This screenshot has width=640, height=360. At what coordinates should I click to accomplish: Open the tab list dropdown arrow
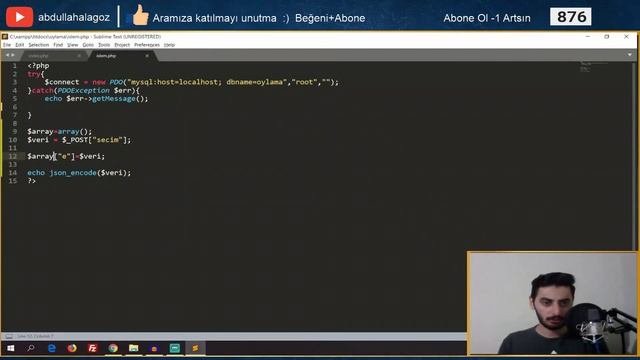click(630, 55)
